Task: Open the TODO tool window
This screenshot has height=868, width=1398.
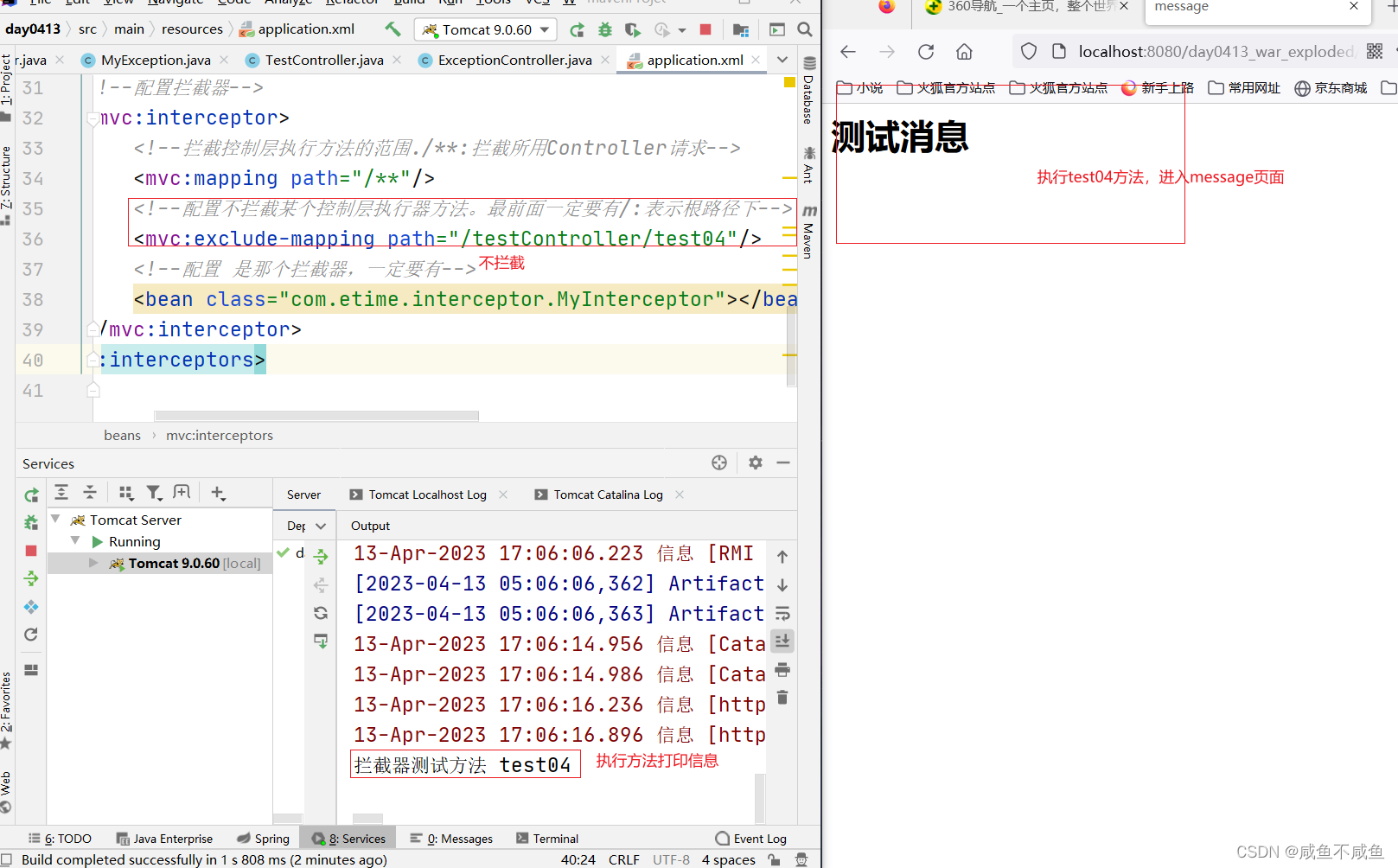Action: tap(60, 839)
